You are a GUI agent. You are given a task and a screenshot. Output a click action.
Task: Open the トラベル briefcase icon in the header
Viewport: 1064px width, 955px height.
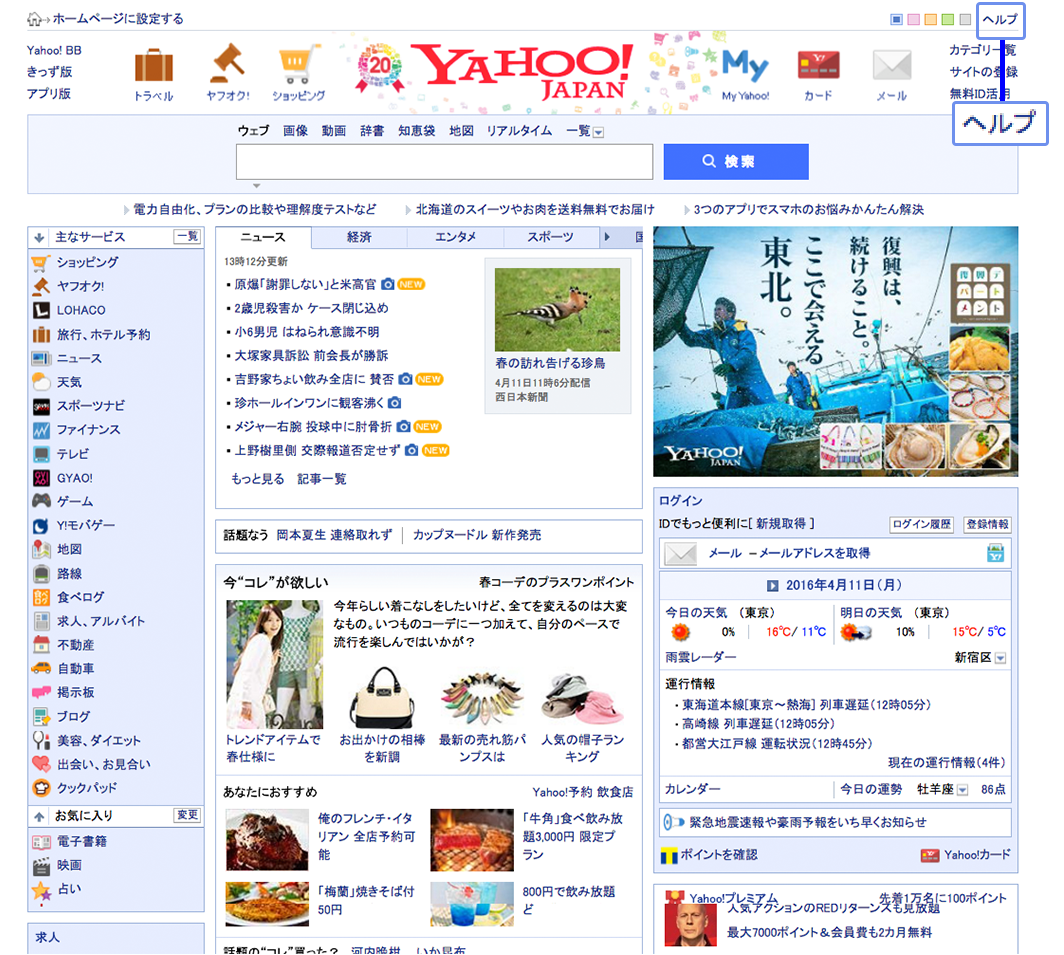[153, 66]
